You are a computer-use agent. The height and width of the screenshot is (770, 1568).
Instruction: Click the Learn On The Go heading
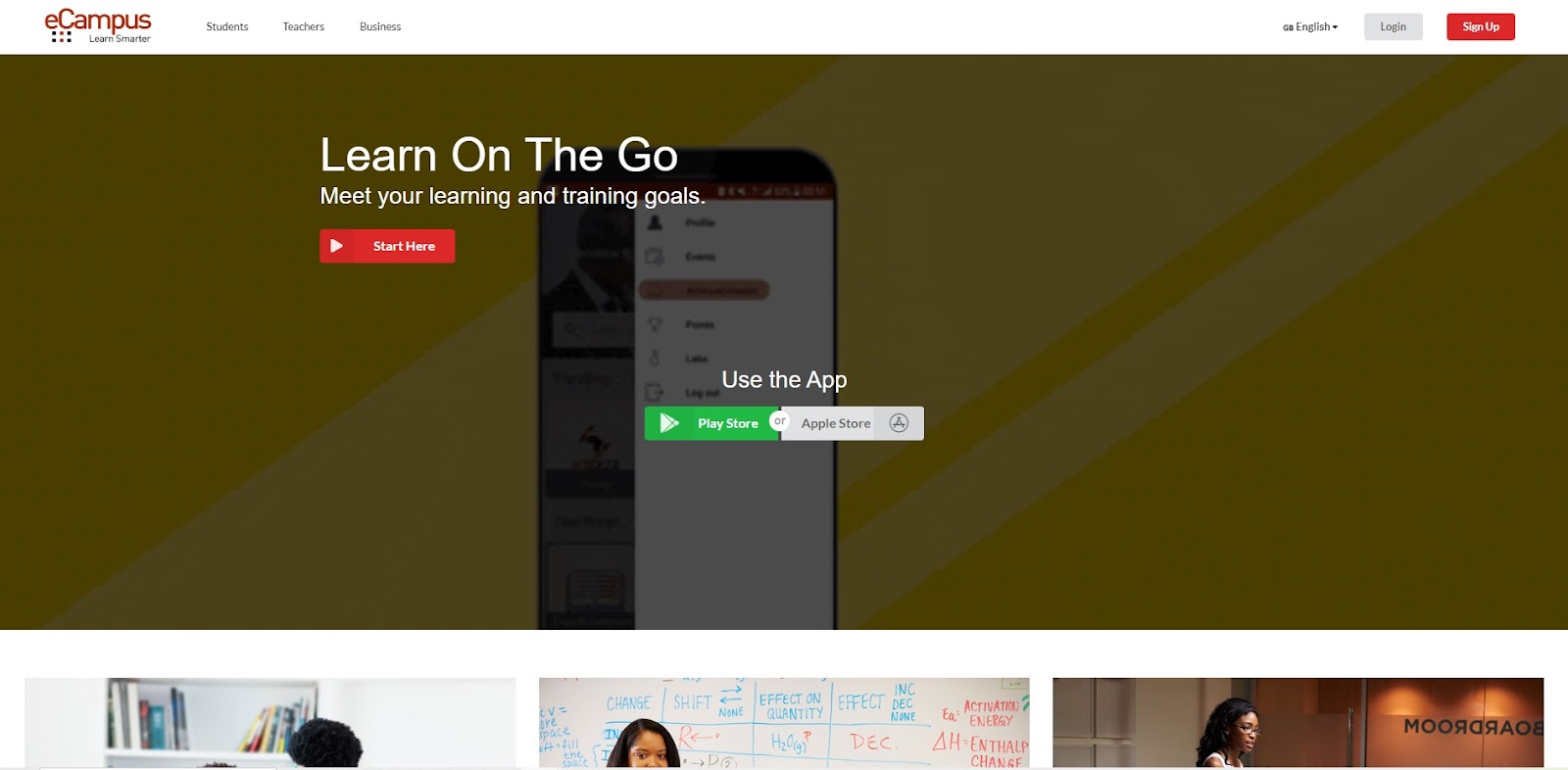tap(499, 155)
